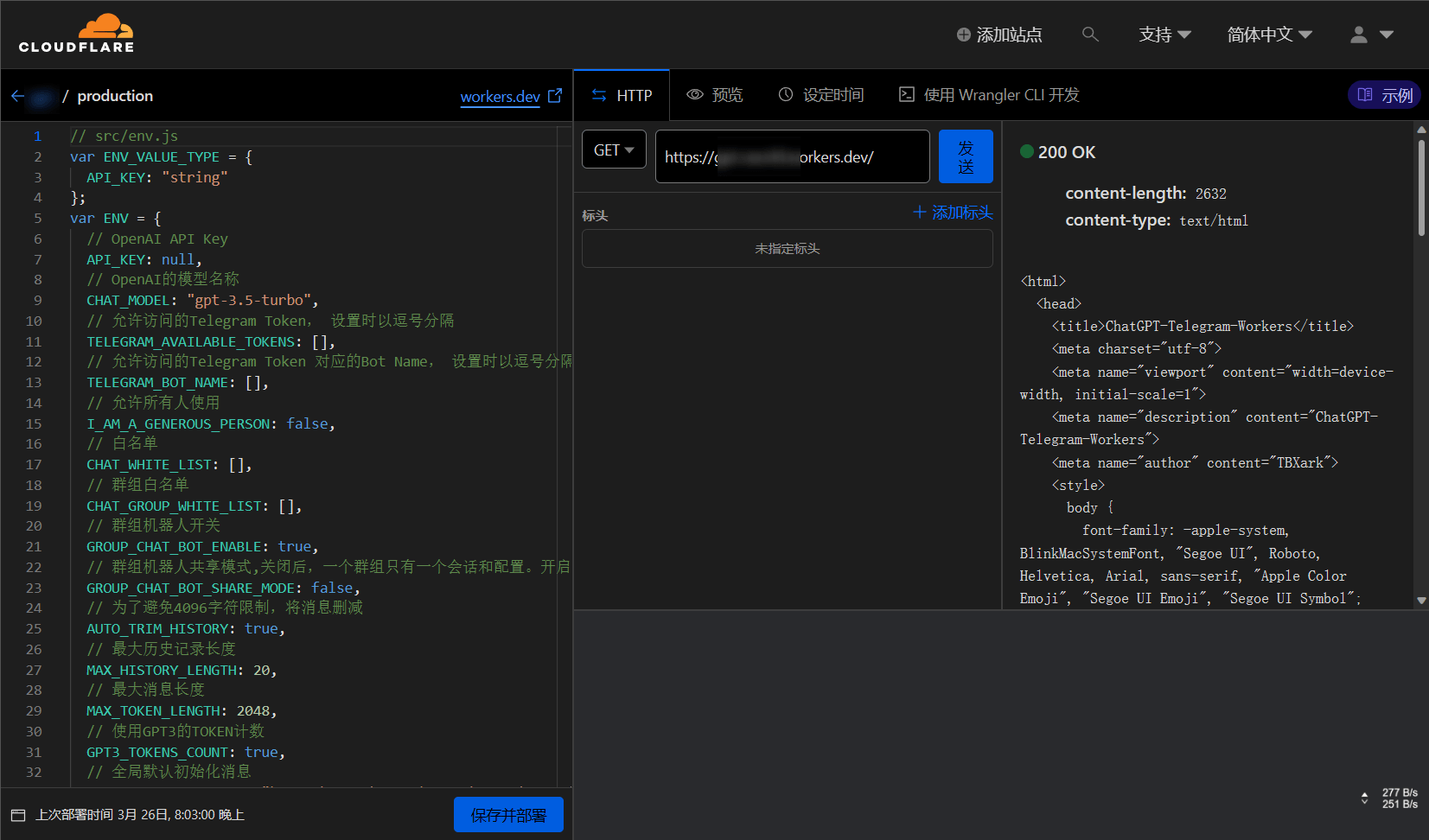1429x840 pixels.
Task: Switch to the 预览 preview tab
Action: 715,95
